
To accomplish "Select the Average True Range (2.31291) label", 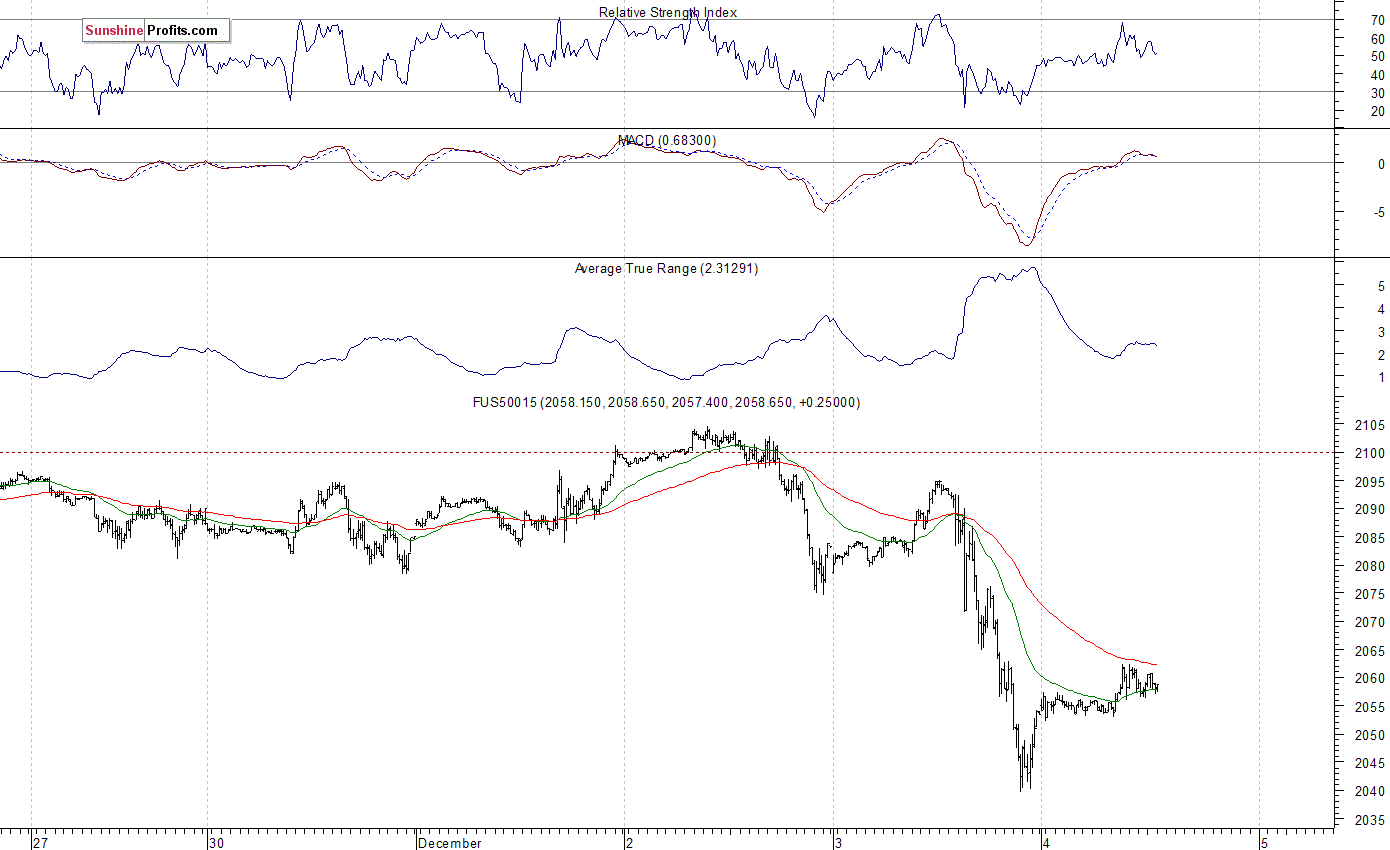I will coord(666,268).
